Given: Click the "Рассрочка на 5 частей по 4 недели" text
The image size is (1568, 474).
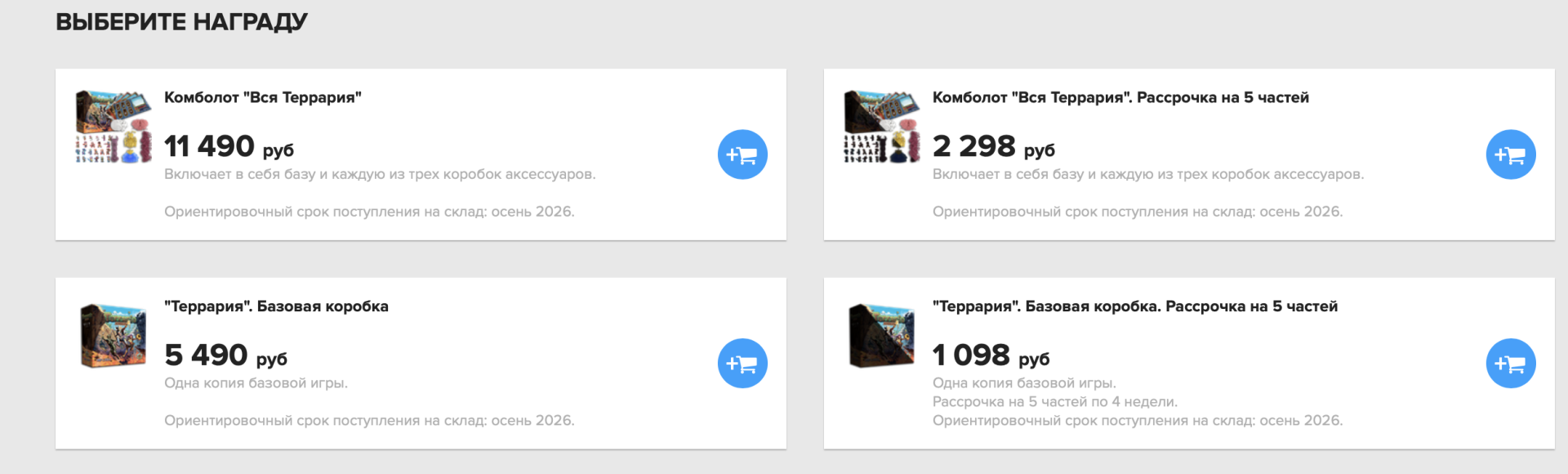Looking at the screenshot, I should (x=1055, y=401).
